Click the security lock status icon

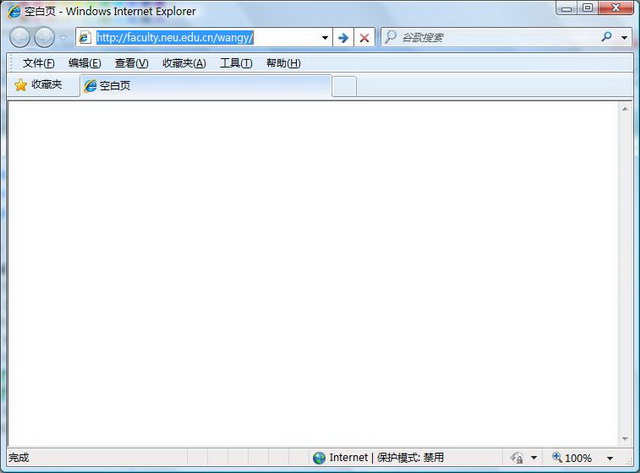pos(517,458)
